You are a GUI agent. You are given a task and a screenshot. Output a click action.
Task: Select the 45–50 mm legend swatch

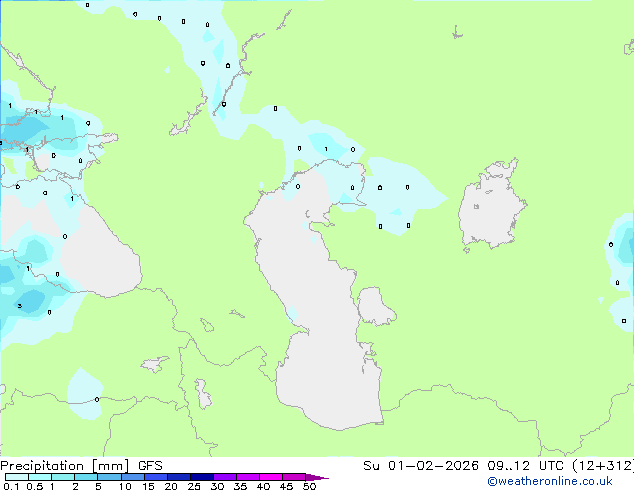tap(294, 477)
